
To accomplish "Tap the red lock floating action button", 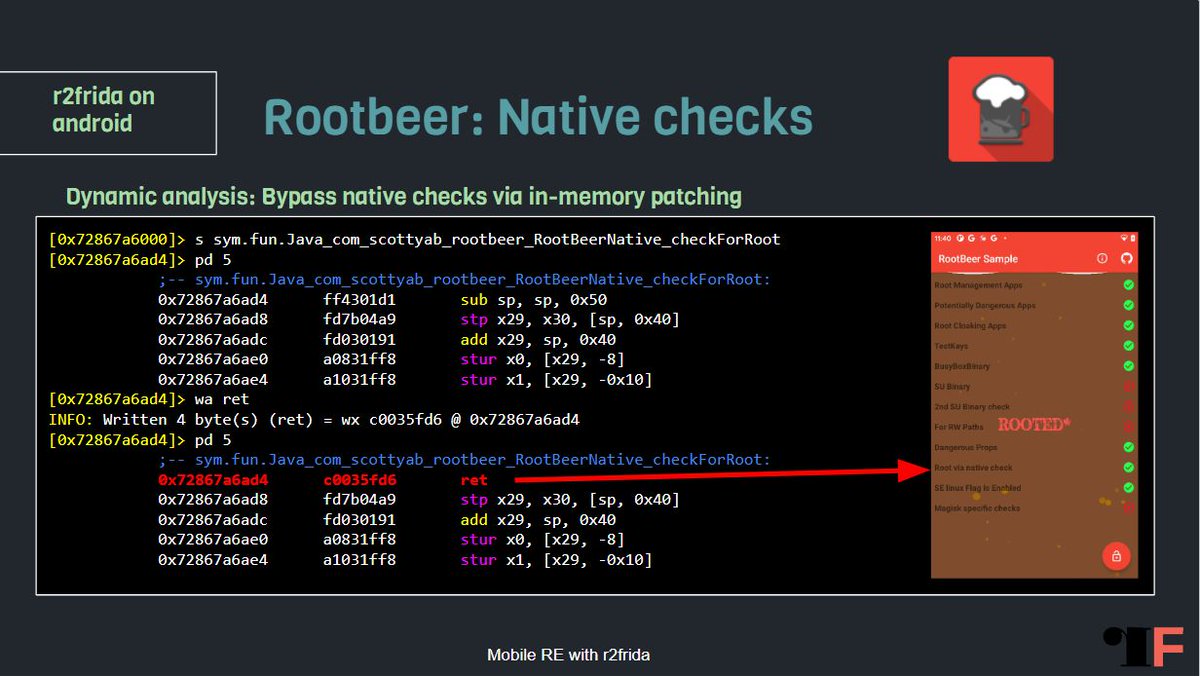I will (1117, 555).
